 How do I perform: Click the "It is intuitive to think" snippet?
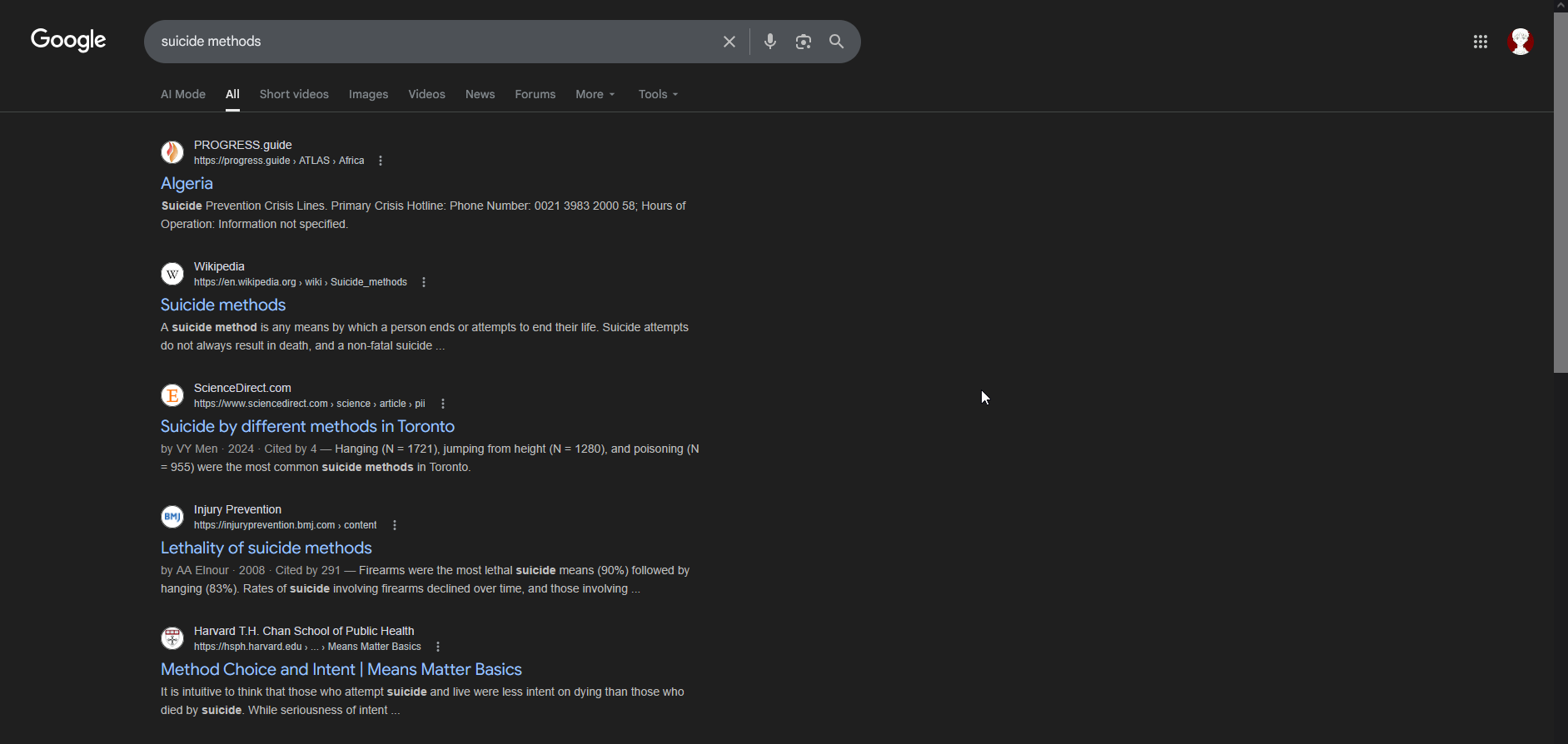coord(422,701)
